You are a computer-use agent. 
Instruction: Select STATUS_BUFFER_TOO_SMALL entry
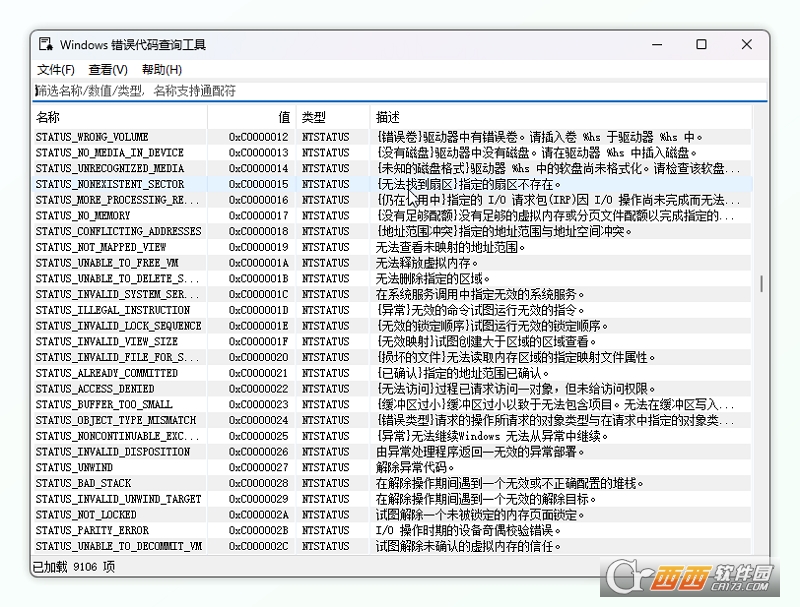pyautogui.click(x=393, y=404)
